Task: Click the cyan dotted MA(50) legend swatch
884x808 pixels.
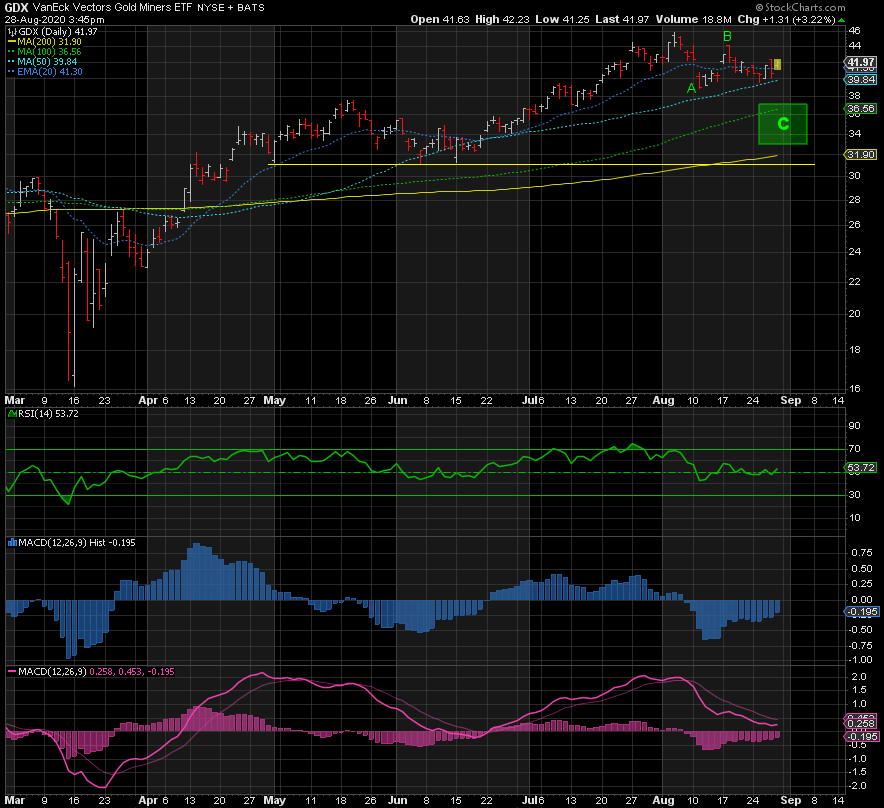Action: click(11, 62)
